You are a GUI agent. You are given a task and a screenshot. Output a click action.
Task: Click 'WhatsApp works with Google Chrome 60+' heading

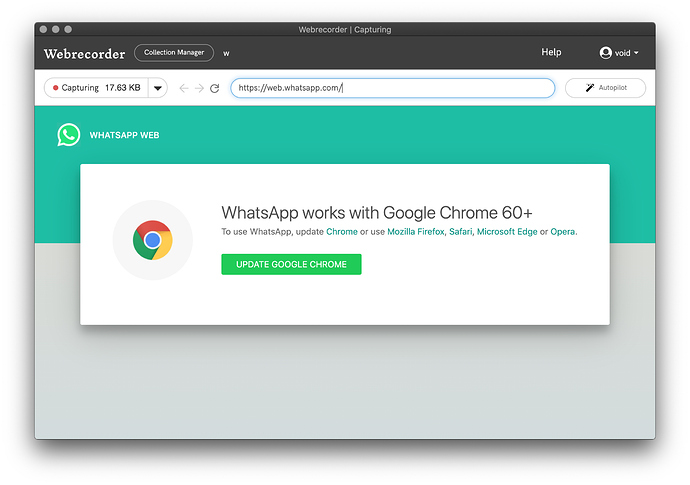click(377, 213)
